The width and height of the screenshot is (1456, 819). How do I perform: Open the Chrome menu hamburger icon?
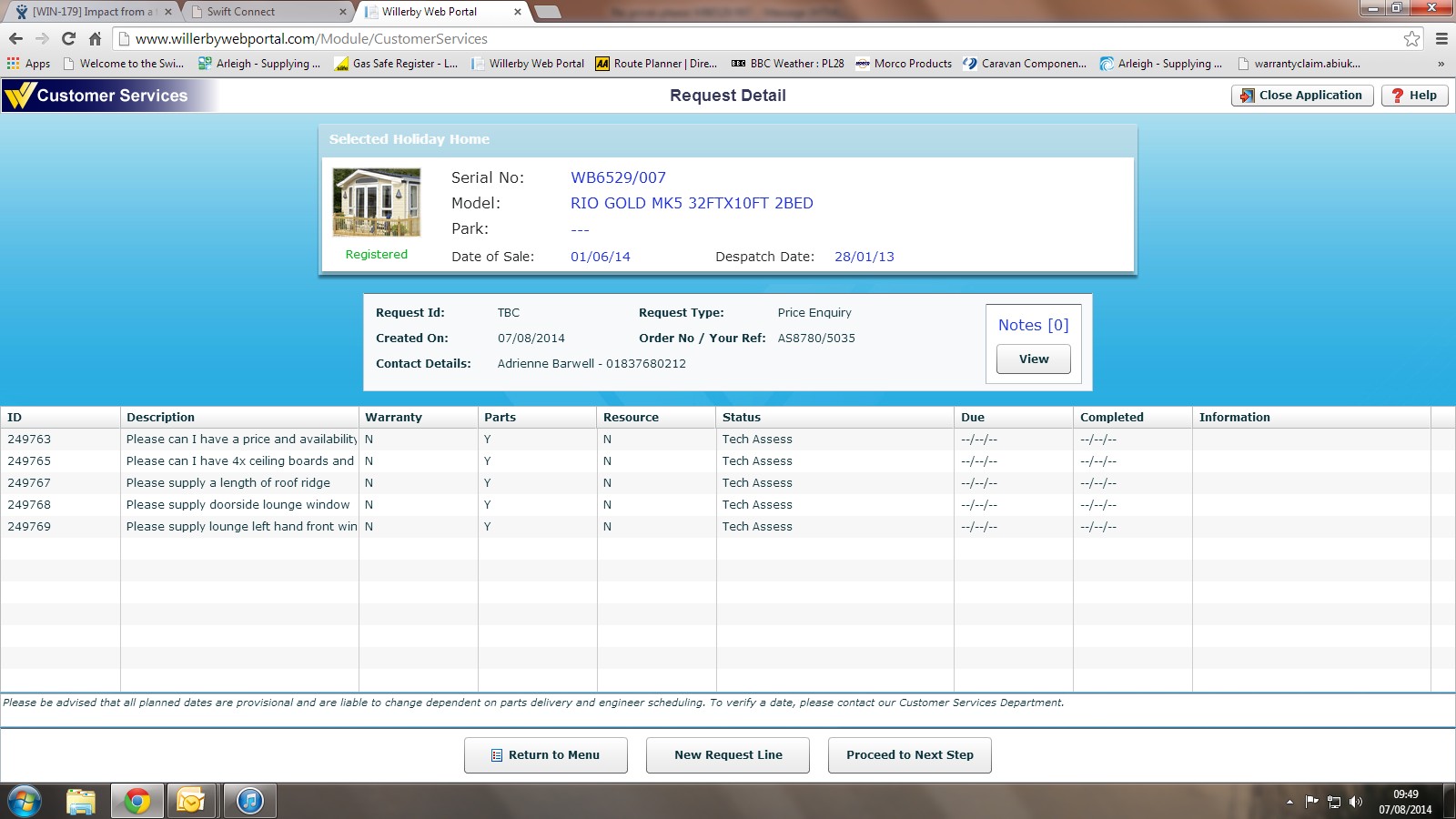(x=1441, y=38)
